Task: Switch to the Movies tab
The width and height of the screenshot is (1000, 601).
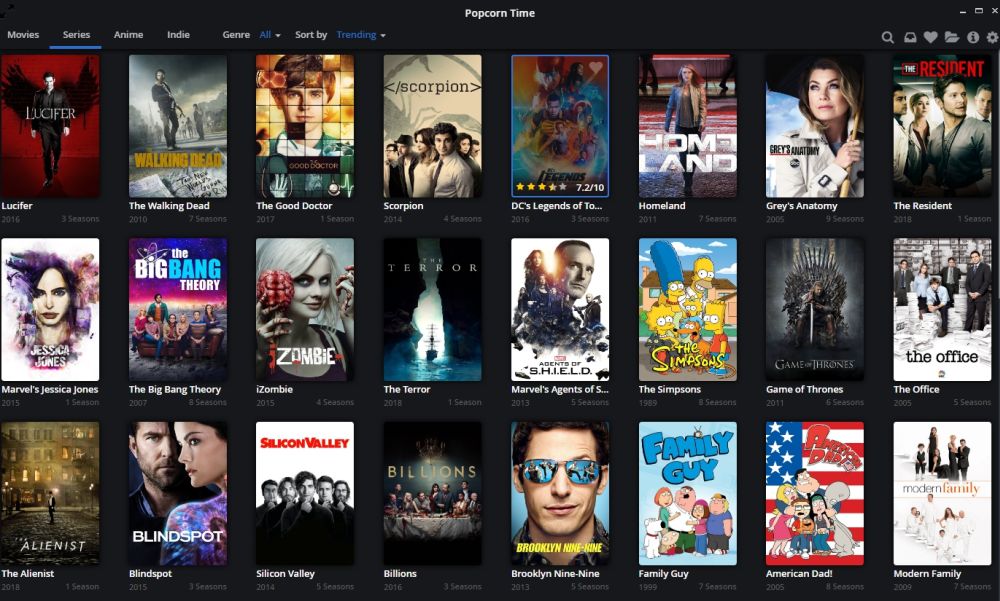Action: pos(22,34)
